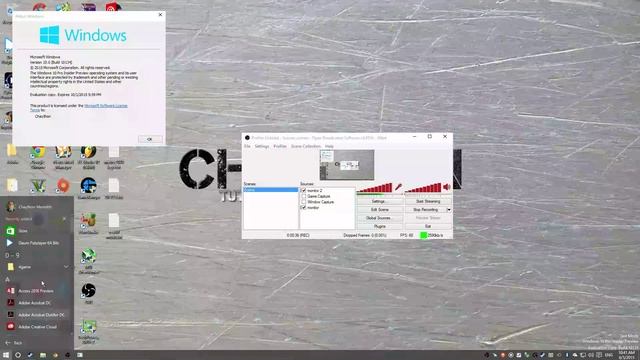The height and width of the screenshot is (360, 640).
Task: Click the OBS icon on the taskbar
Action: pyautogui.click(x=67, y=355)
